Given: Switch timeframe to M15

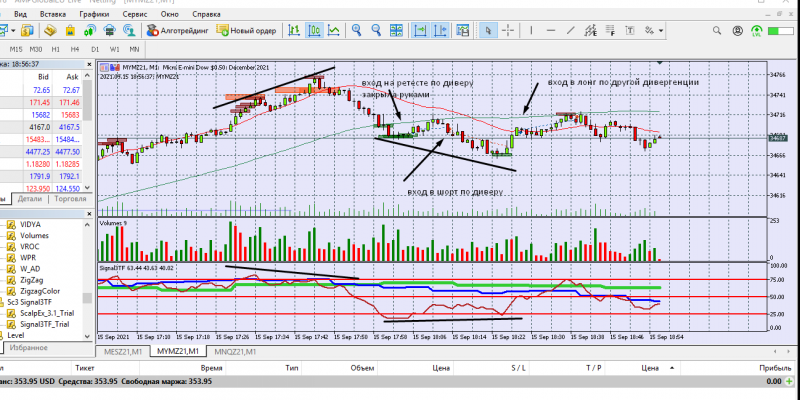Looking at the screenshot, I should tap(16, 49).
